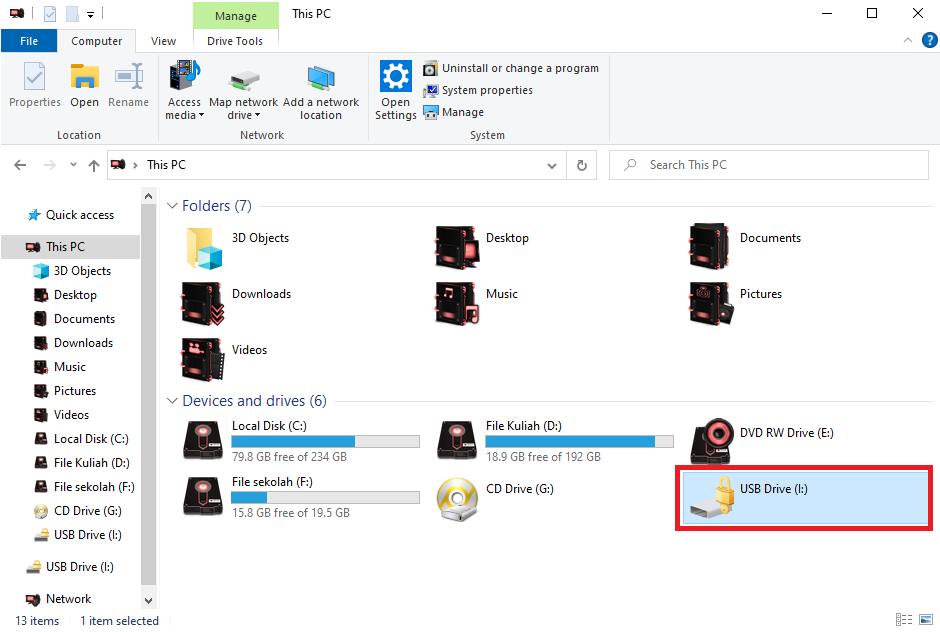Collapse the Folders section
This screenshot has height=632, width=940.
coord(172,206)
